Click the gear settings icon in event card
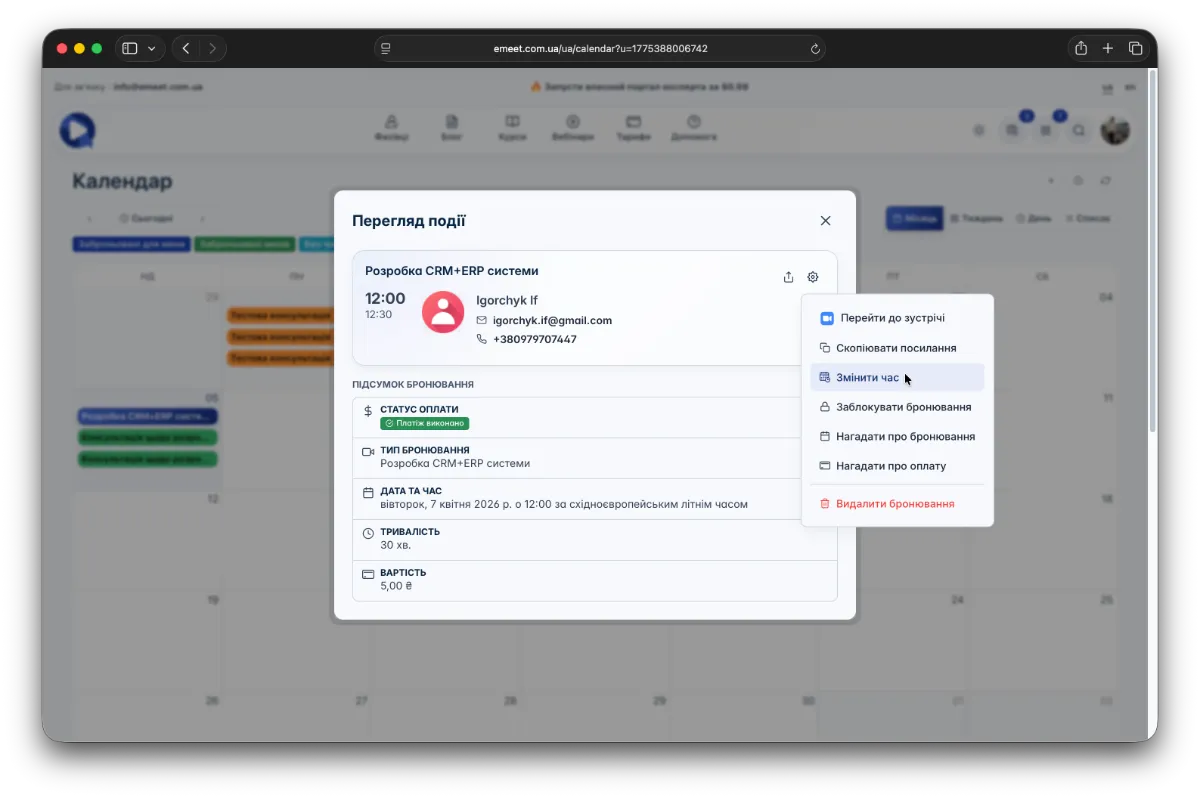 (x=813, y=277)
